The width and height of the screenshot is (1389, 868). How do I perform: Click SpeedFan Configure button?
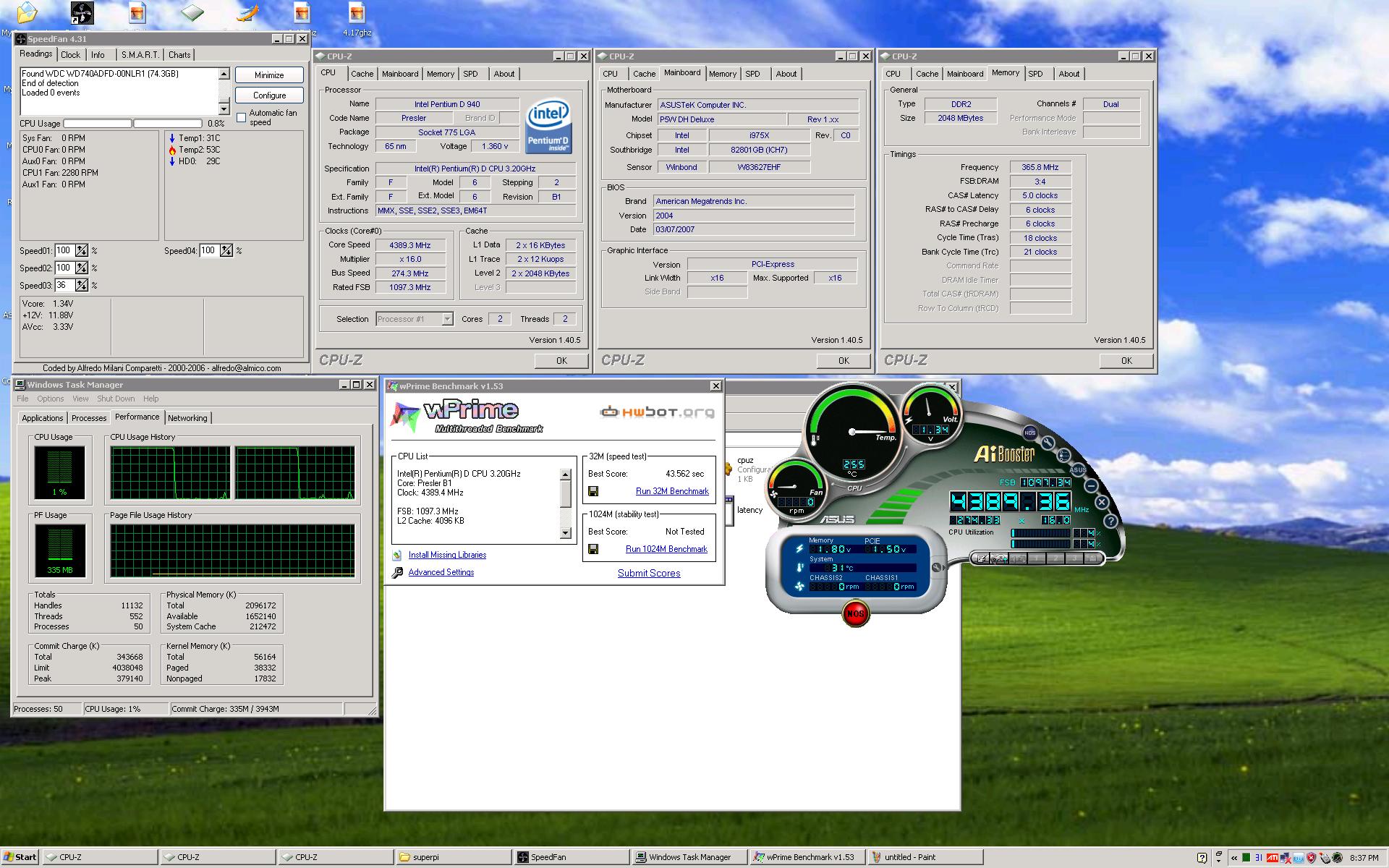coord(269,95)
